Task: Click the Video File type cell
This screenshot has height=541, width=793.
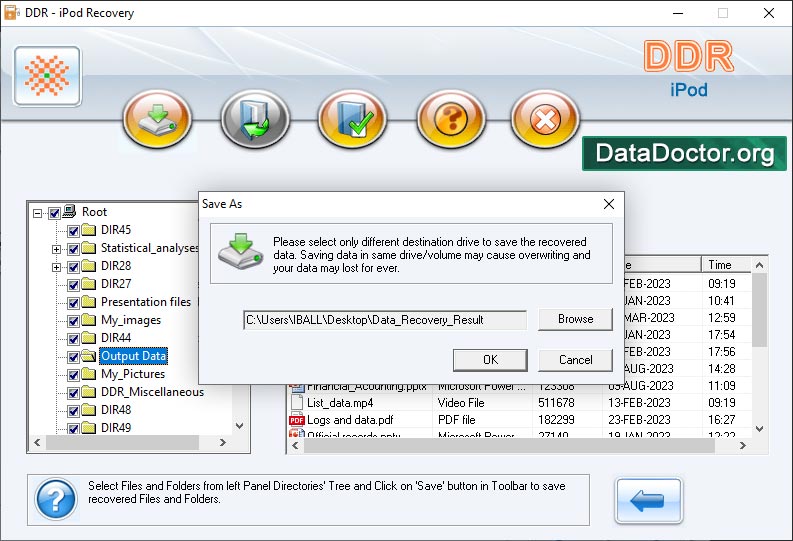Action: (461, 403)
